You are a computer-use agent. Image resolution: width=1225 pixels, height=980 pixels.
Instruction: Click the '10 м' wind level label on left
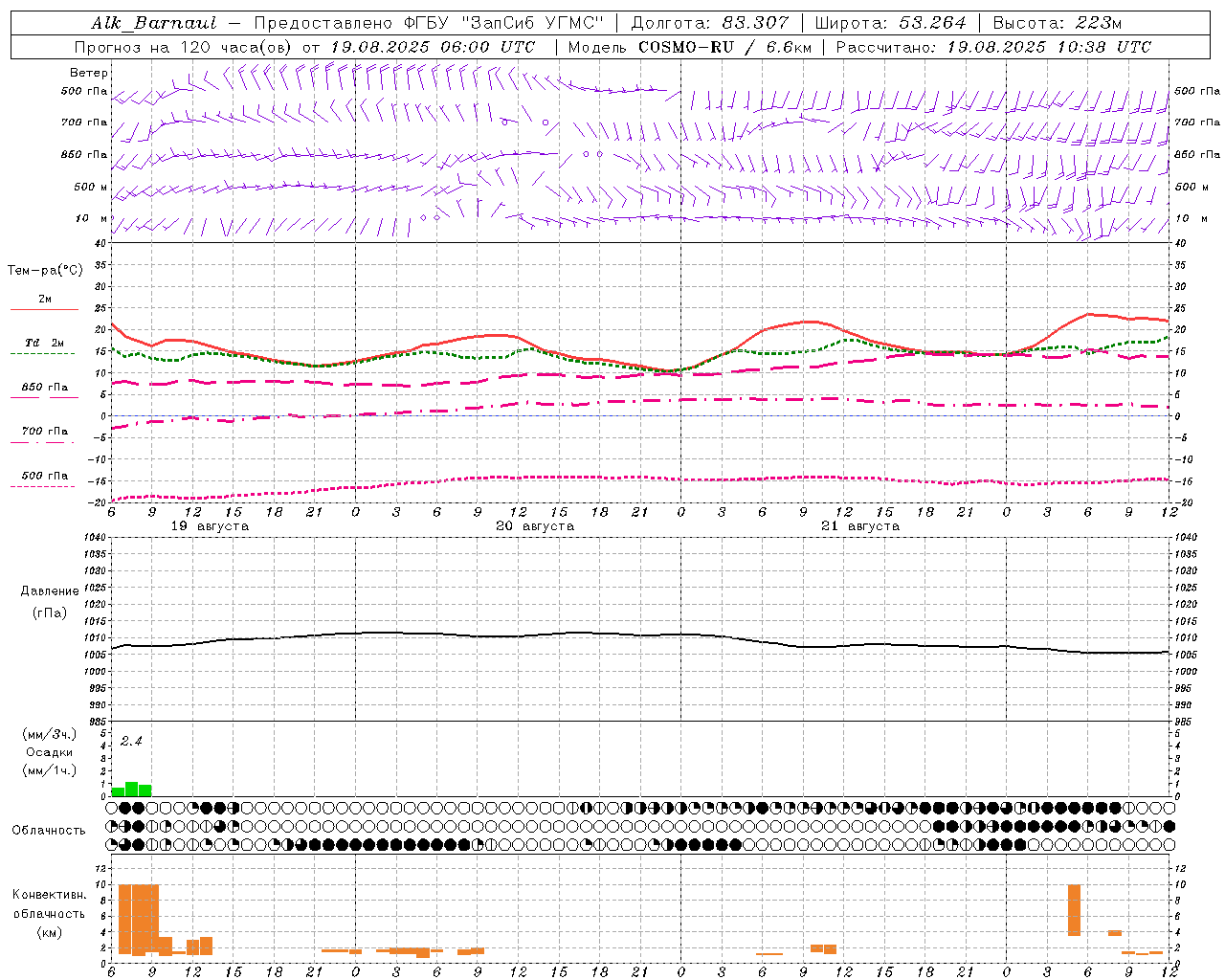91,218
